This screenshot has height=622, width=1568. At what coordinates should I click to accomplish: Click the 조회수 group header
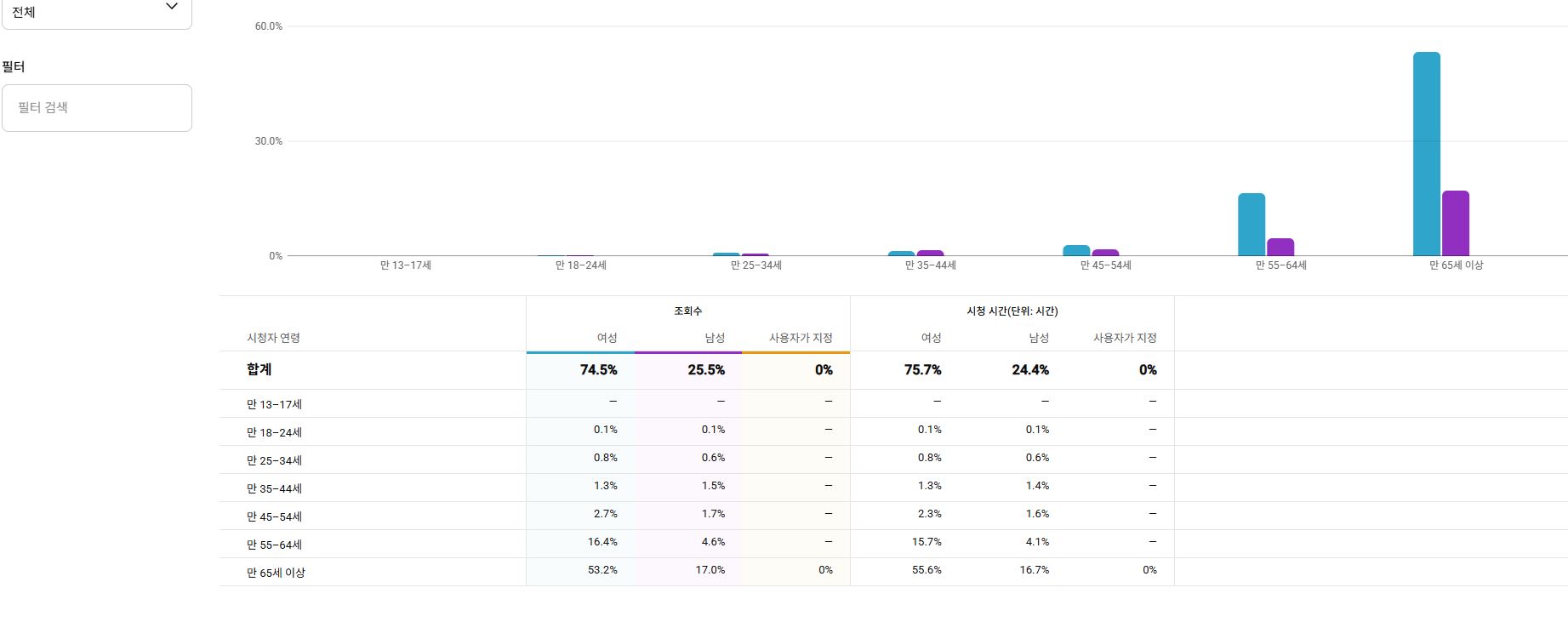click(687, 311)
